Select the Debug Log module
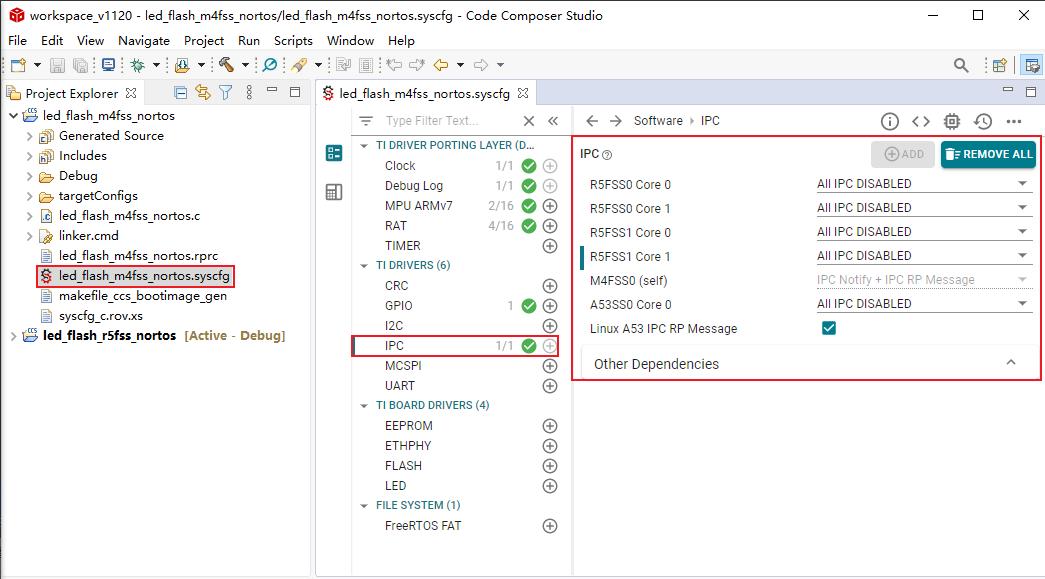The width and height of the screenshot is (1045, 579). 414,186
